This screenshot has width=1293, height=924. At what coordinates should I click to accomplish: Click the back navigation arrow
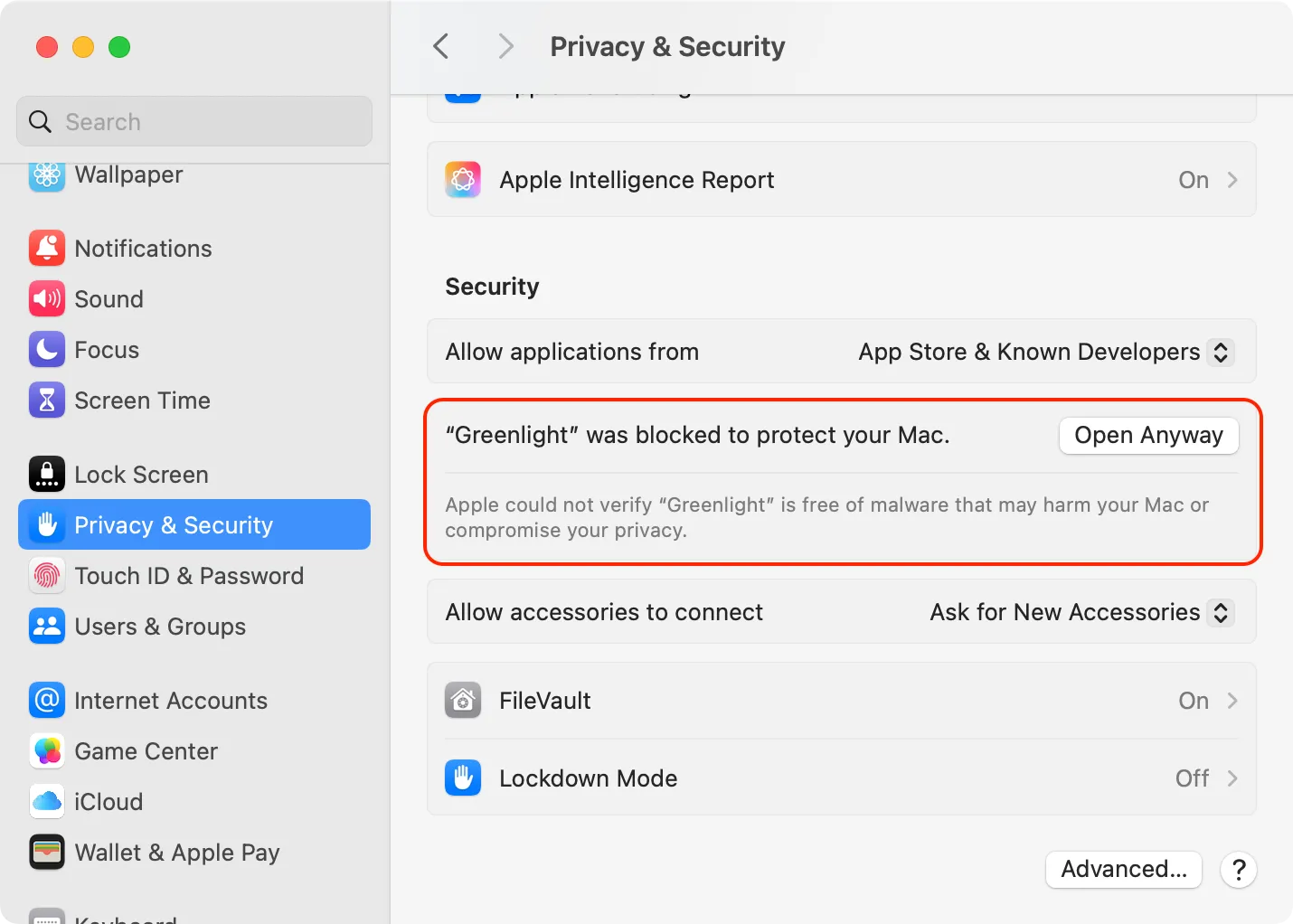tap(441, 46)
